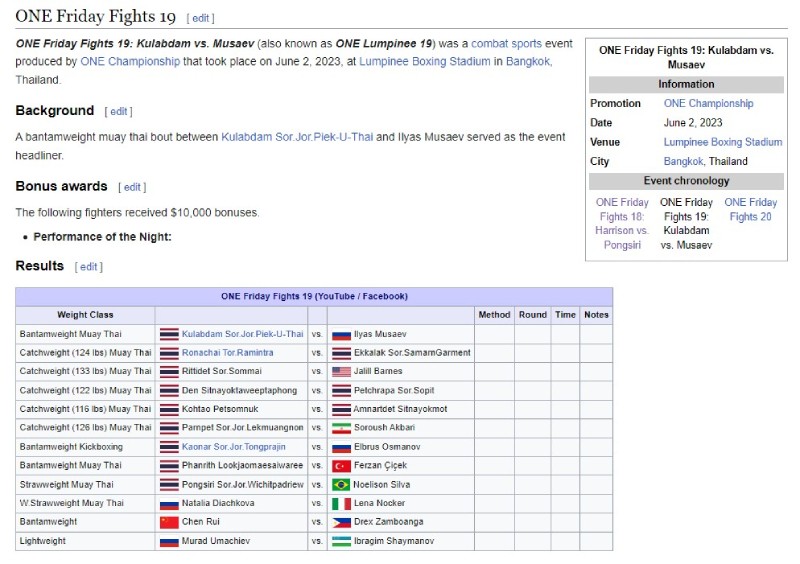The image size is (800, 564).
Task: Click the Turkey flag beside Ferzan Çiçek
Action: pos(341,465)
